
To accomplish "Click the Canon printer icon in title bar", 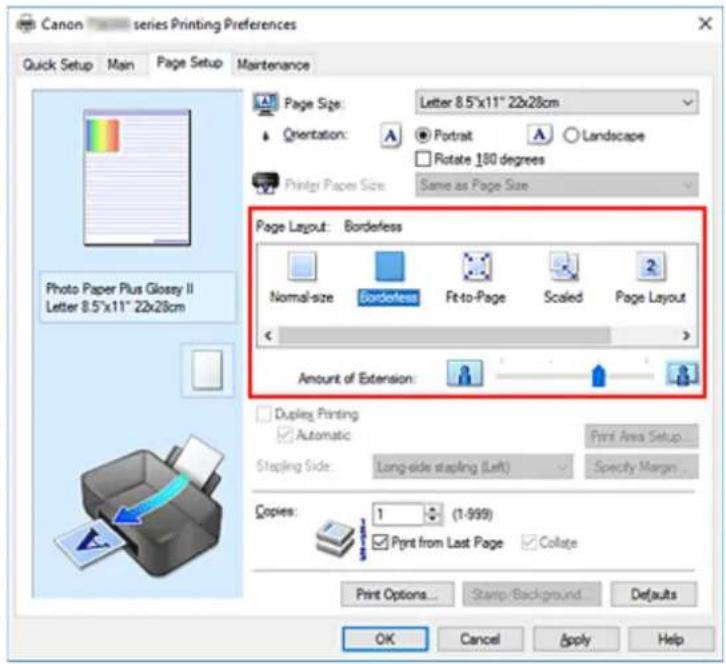I will (25, 24).
